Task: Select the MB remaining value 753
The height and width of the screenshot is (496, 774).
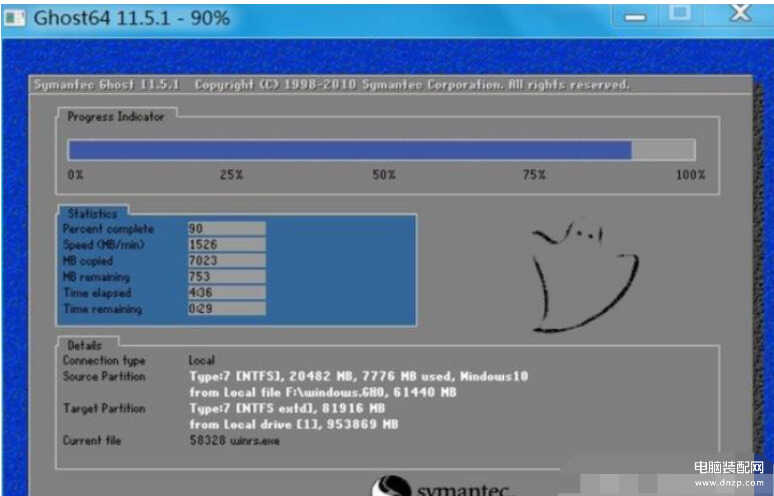Action: [227, 276]
